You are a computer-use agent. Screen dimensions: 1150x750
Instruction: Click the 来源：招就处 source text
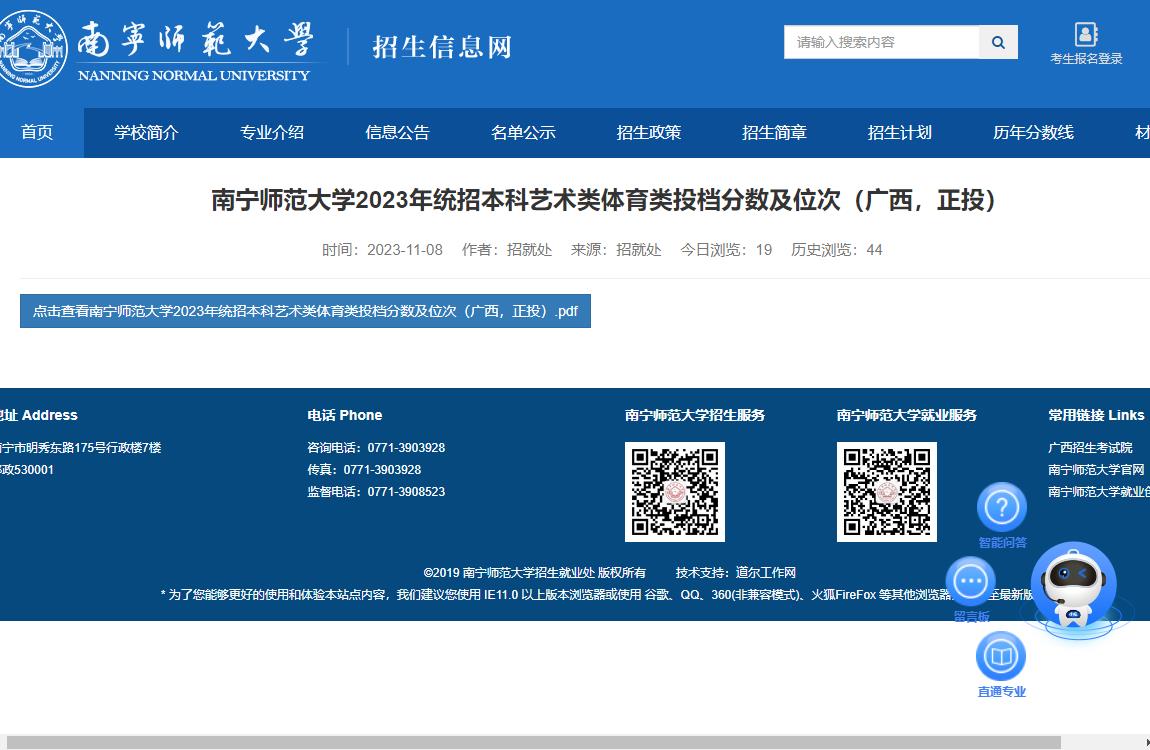[x=616, y=250]
